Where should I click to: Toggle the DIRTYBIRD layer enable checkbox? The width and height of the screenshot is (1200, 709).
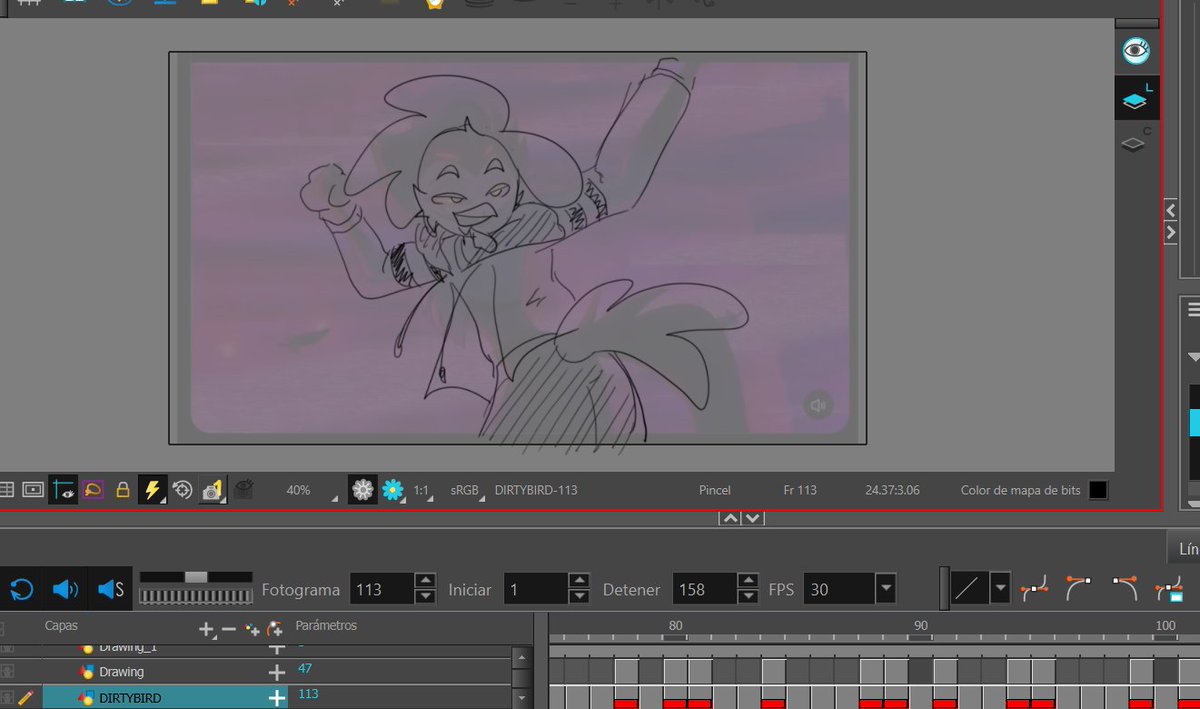[x=7, y=698]
